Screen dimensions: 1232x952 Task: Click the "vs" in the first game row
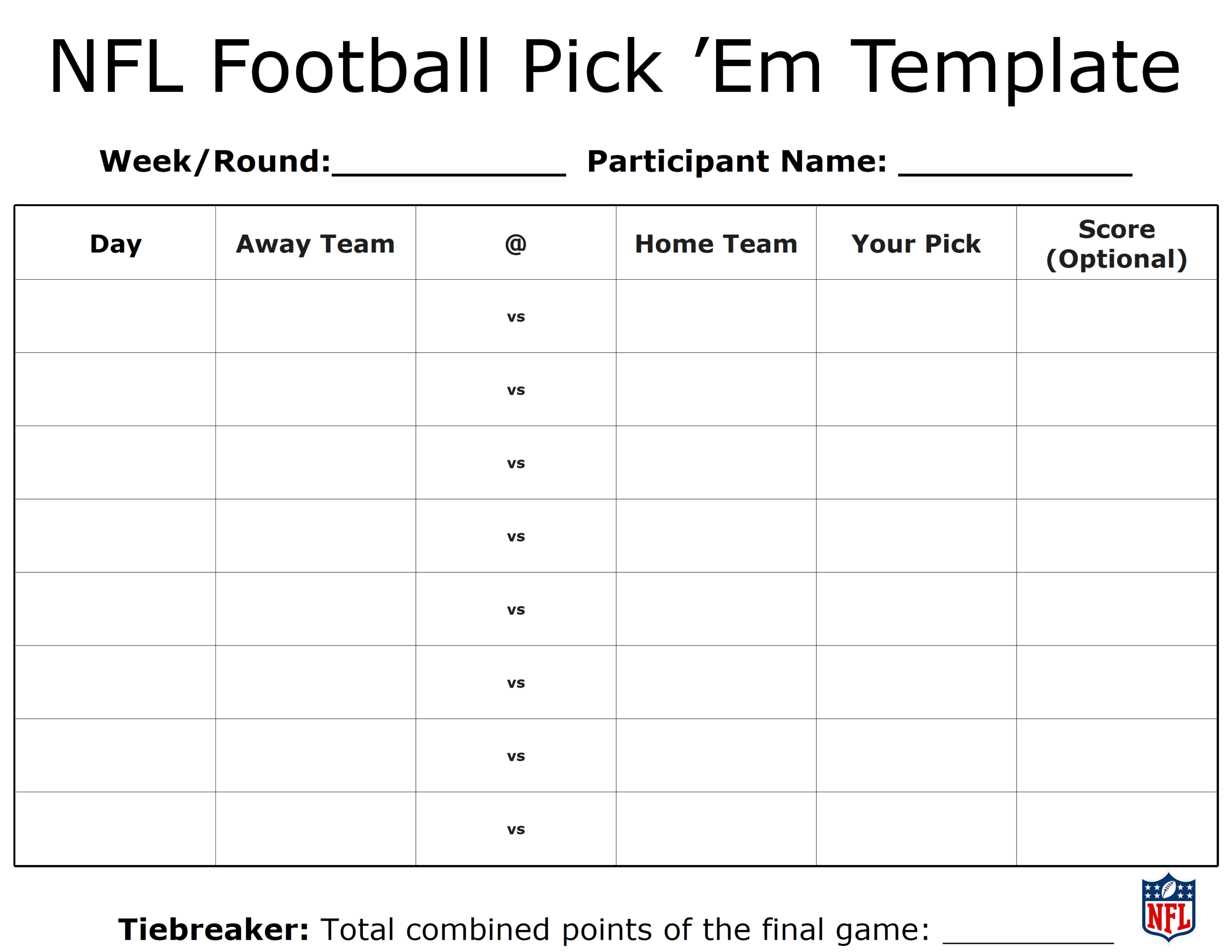point(515,317)
